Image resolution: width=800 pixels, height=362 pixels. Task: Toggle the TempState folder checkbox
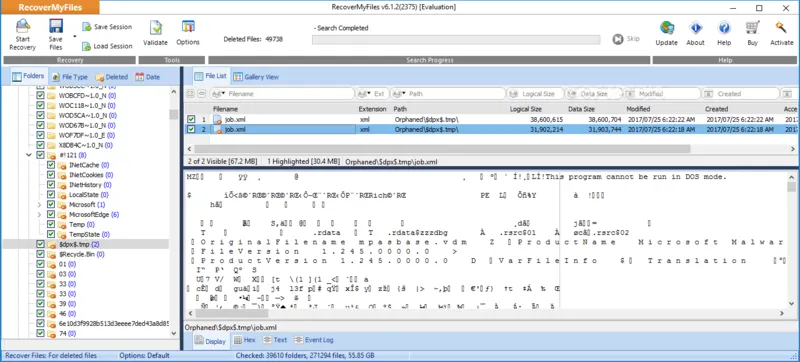click(x=51, y=234)
